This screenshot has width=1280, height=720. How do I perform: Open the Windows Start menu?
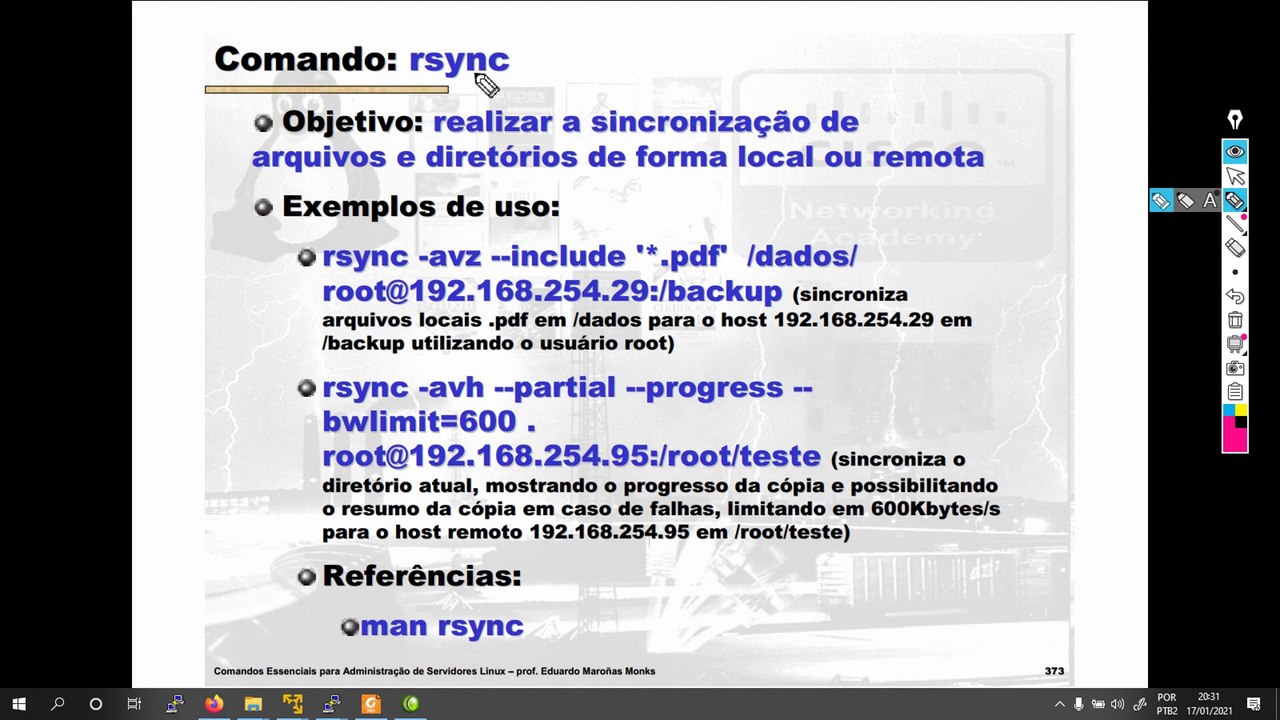19,704
